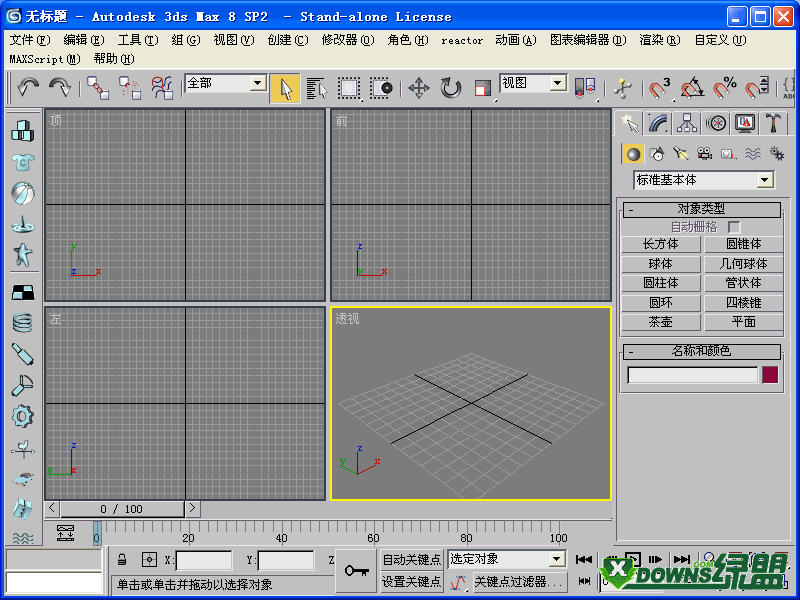
Task: Activate the Select Object arrow tool
Action: point(285,88)
